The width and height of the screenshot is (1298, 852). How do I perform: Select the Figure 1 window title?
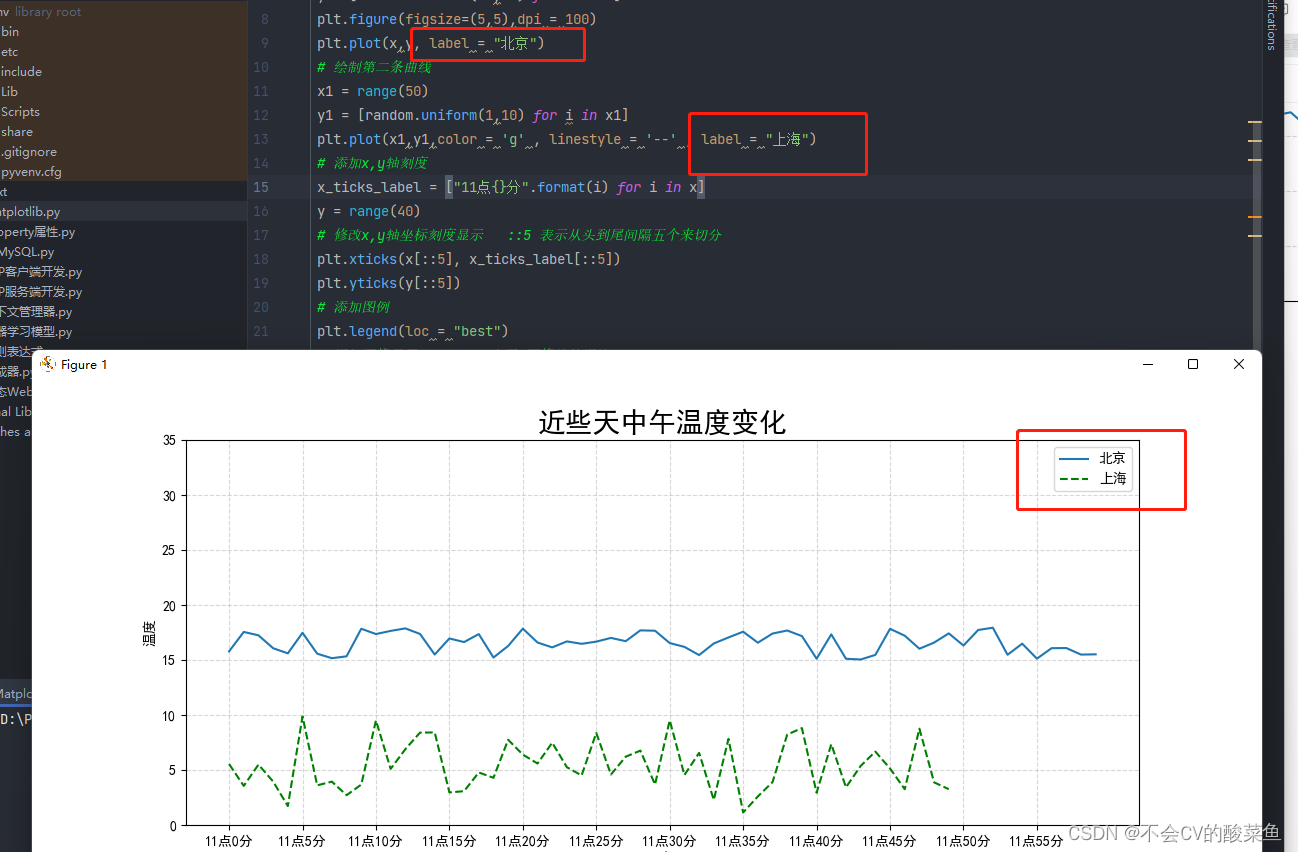(82, 364)
